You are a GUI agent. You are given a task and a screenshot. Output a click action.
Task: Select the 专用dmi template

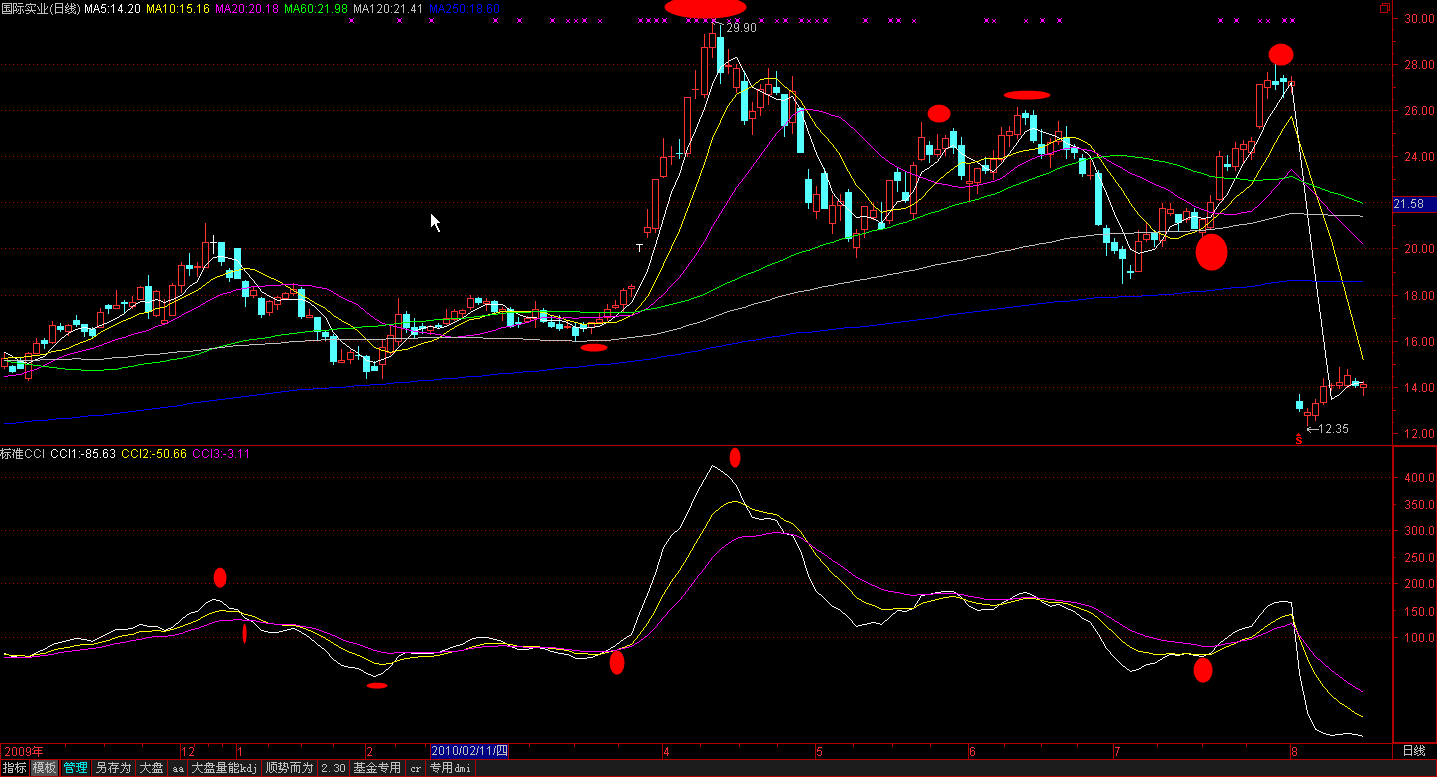pyautogui.click(x=449, y=768)
